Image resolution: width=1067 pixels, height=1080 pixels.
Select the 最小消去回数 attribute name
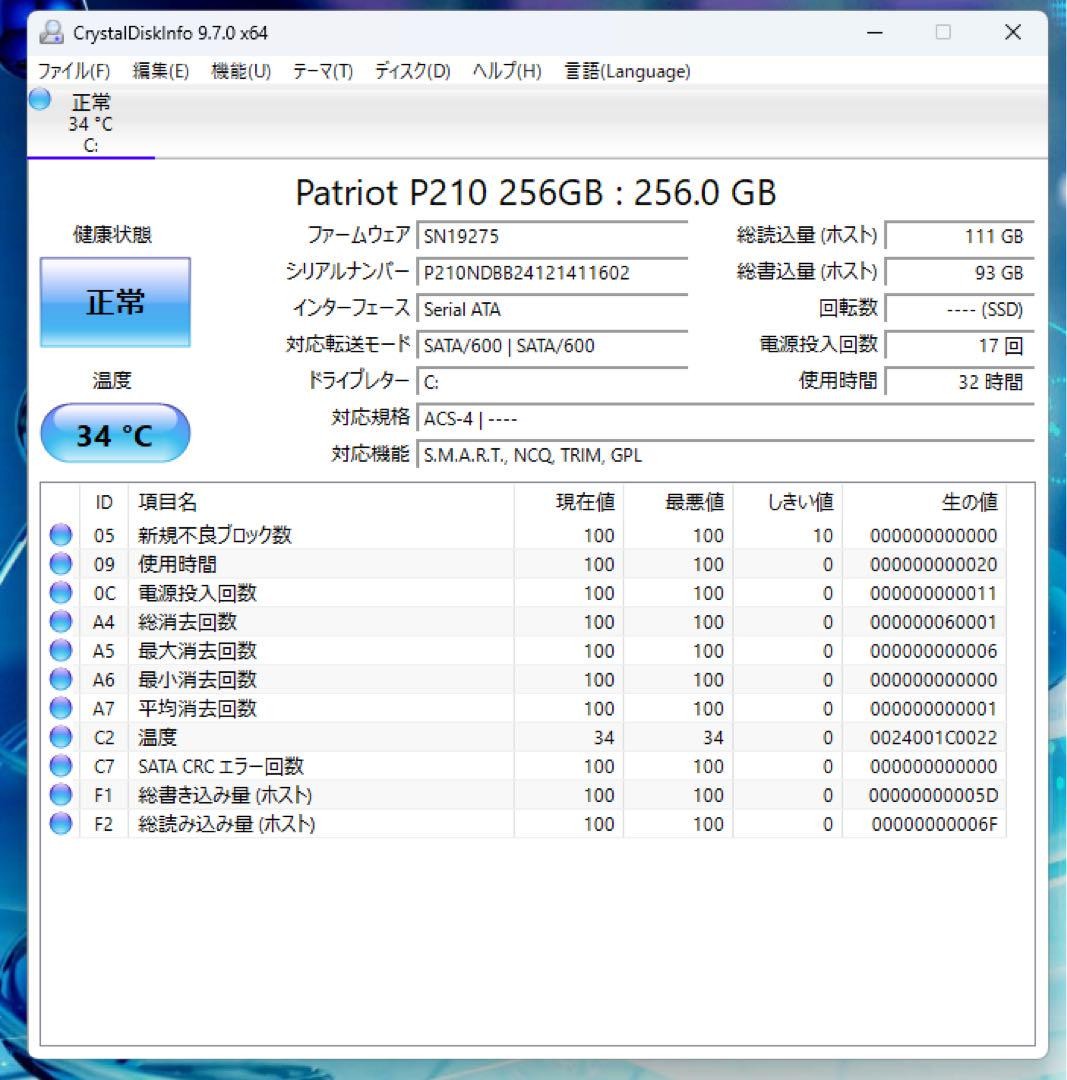click(x=197, y=680)
